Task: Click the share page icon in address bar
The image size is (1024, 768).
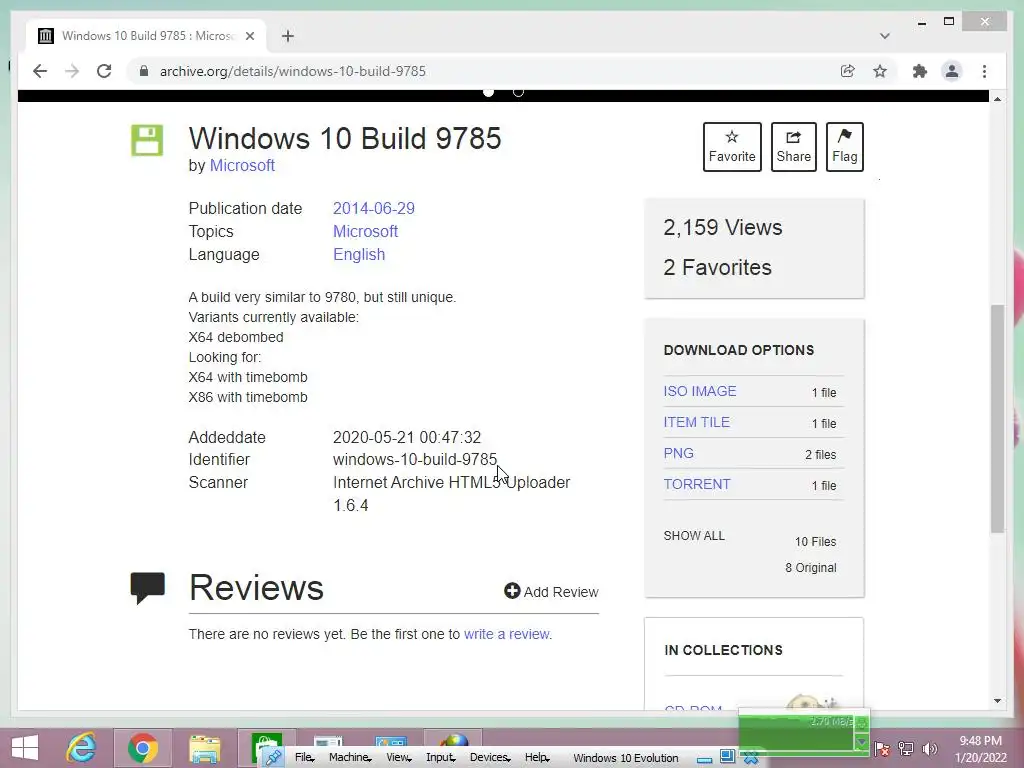Action: [848, 71]
